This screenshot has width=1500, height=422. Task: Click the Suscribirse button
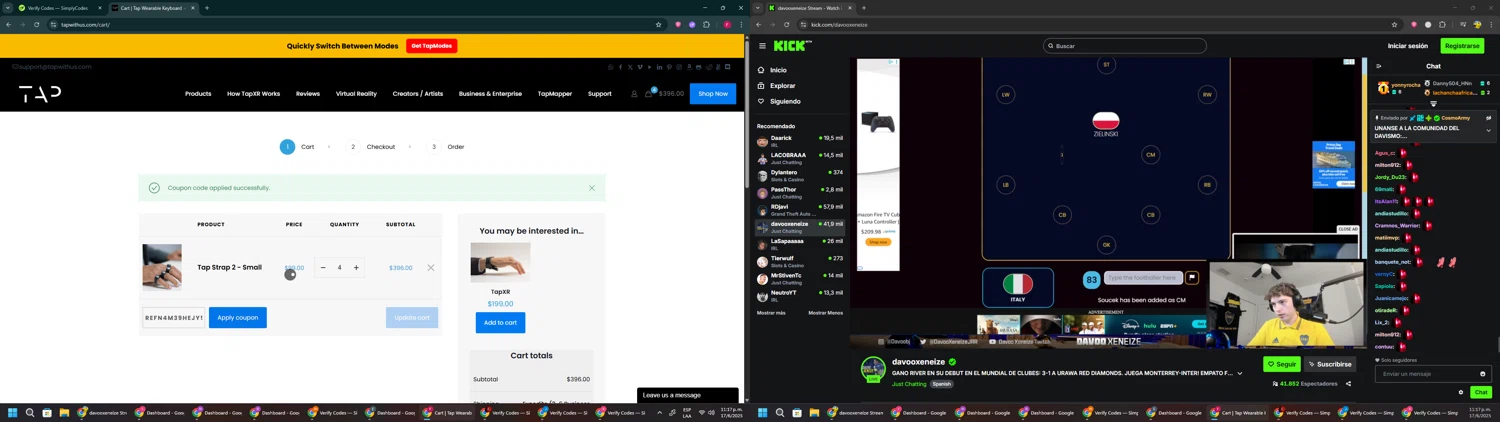point(1330,364)
